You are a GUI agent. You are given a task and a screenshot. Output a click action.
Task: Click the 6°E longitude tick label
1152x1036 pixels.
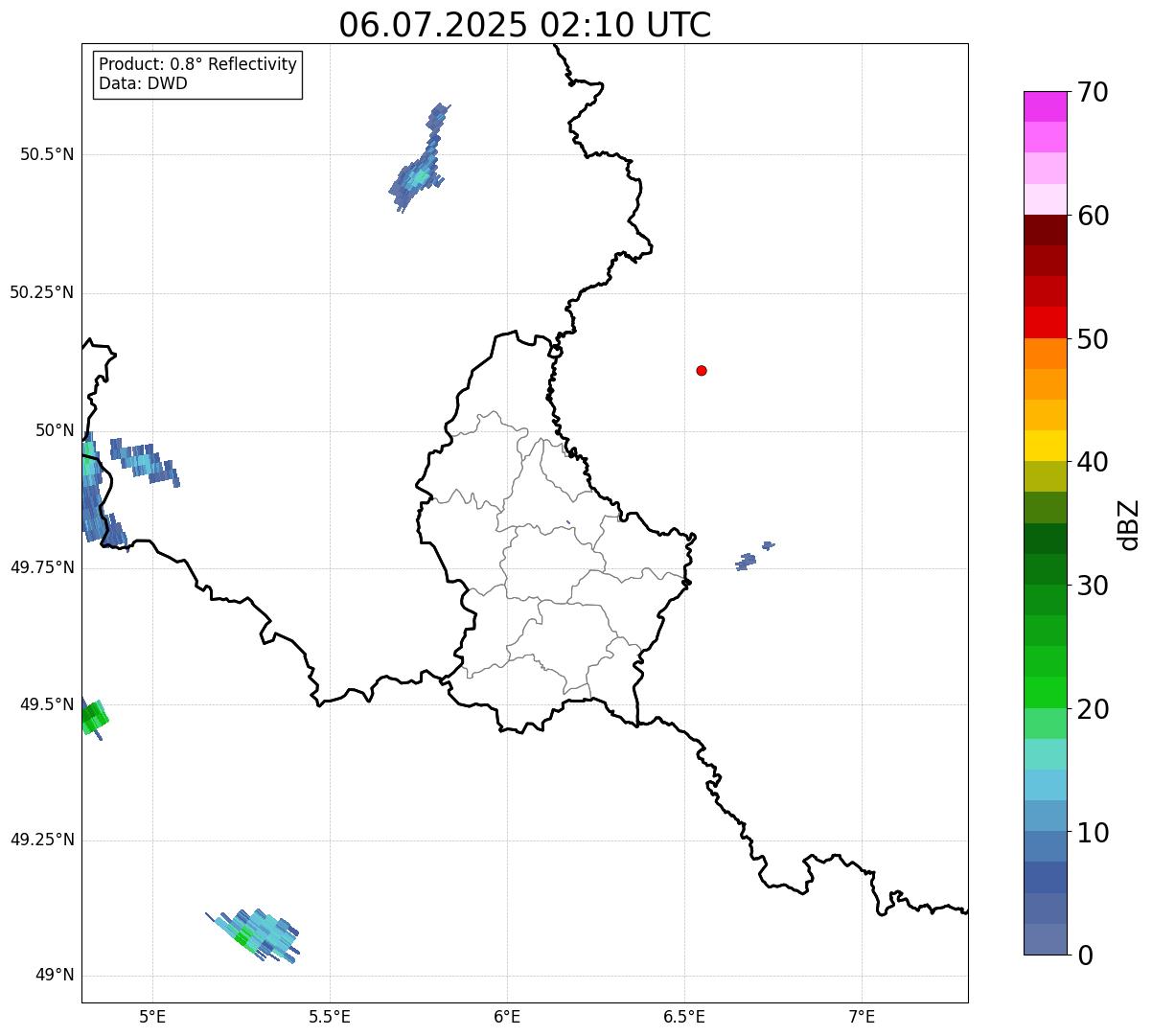coord(507,1016)
